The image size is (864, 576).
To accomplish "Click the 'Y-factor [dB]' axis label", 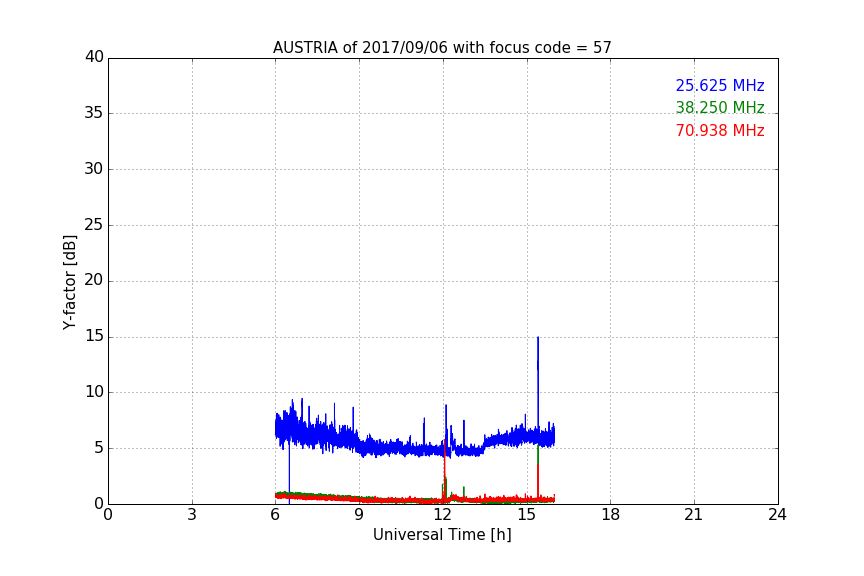I will tap(69, 282).
